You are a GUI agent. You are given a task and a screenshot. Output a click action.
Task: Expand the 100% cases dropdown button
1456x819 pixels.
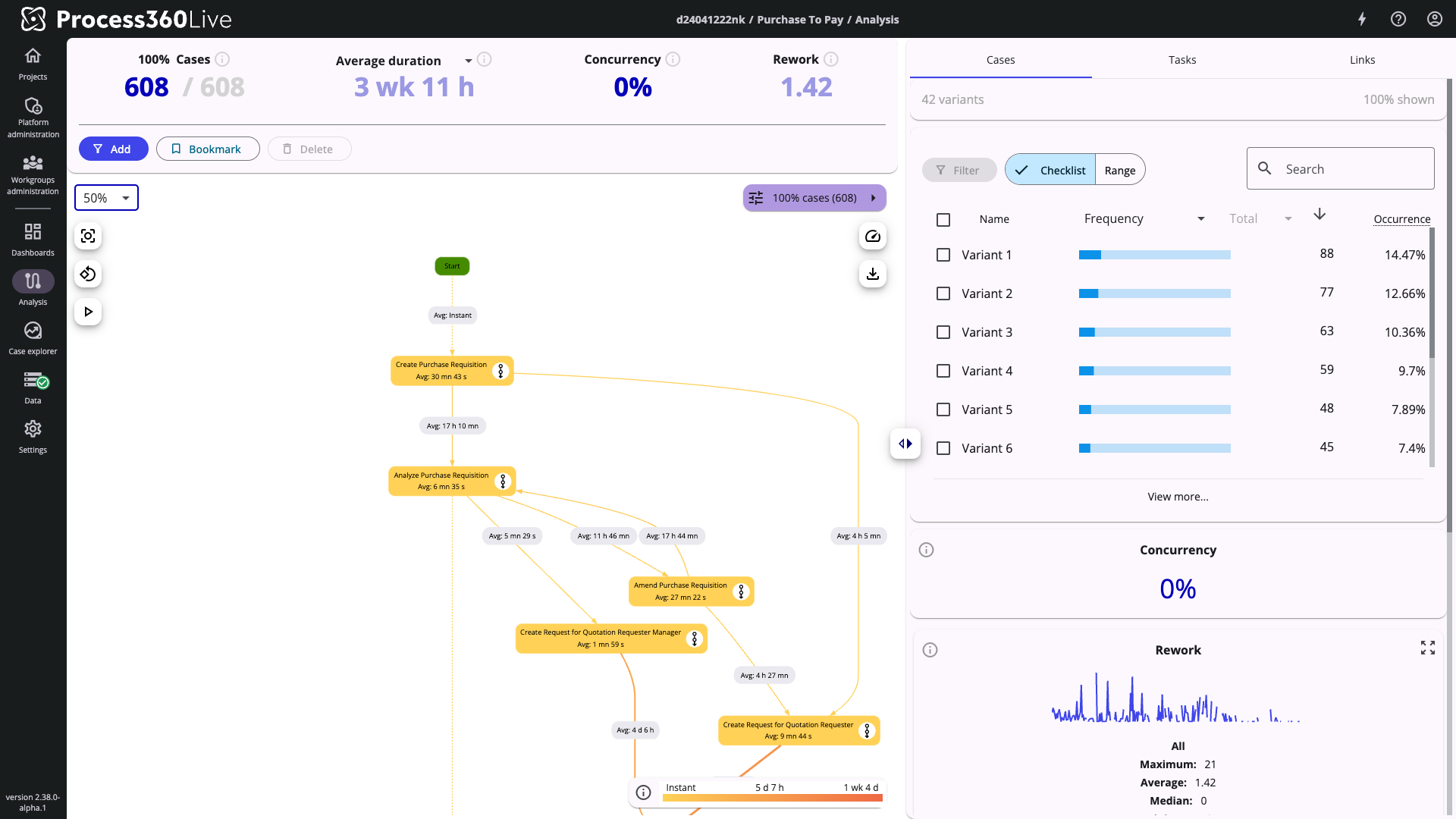pyautogui.click(x=871, y=197)
